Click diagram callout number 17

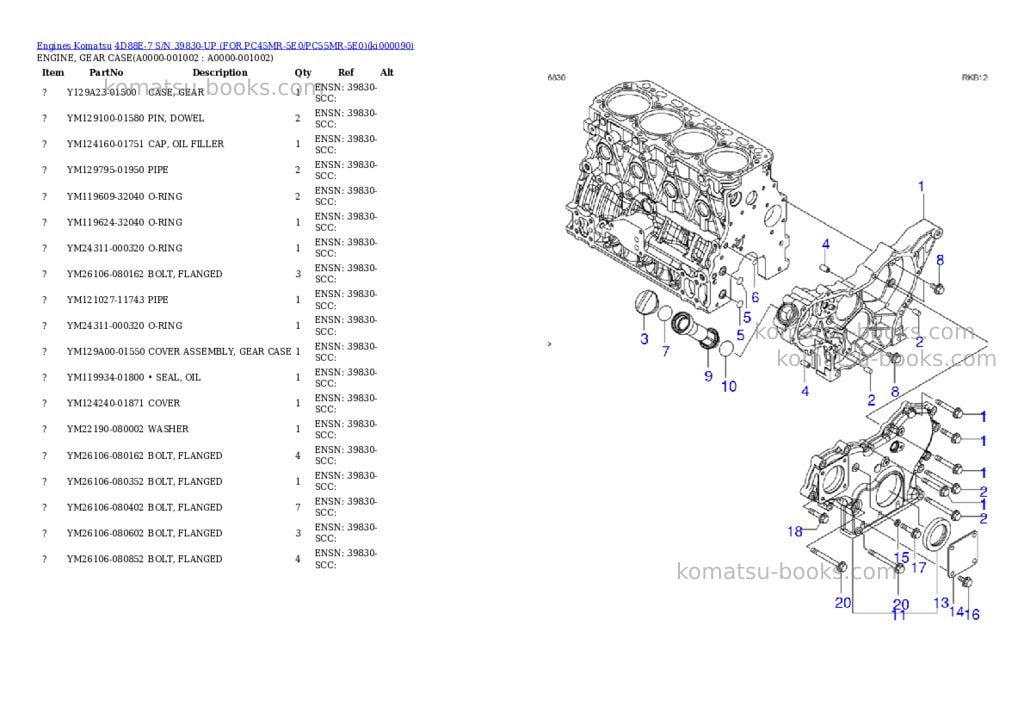click(919, 568)
